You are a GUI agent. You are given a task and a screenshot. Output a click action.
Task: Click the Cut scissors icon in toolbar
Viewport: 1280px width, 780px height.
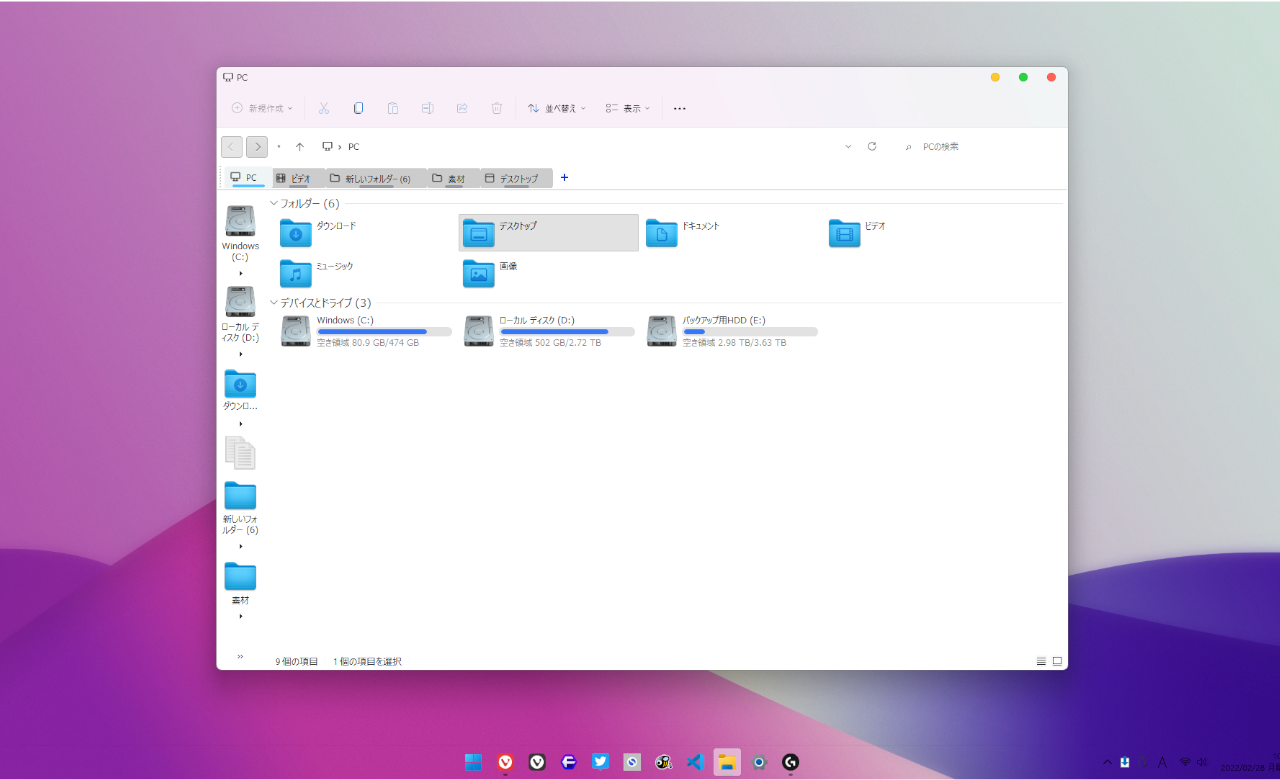pos(324,108)
